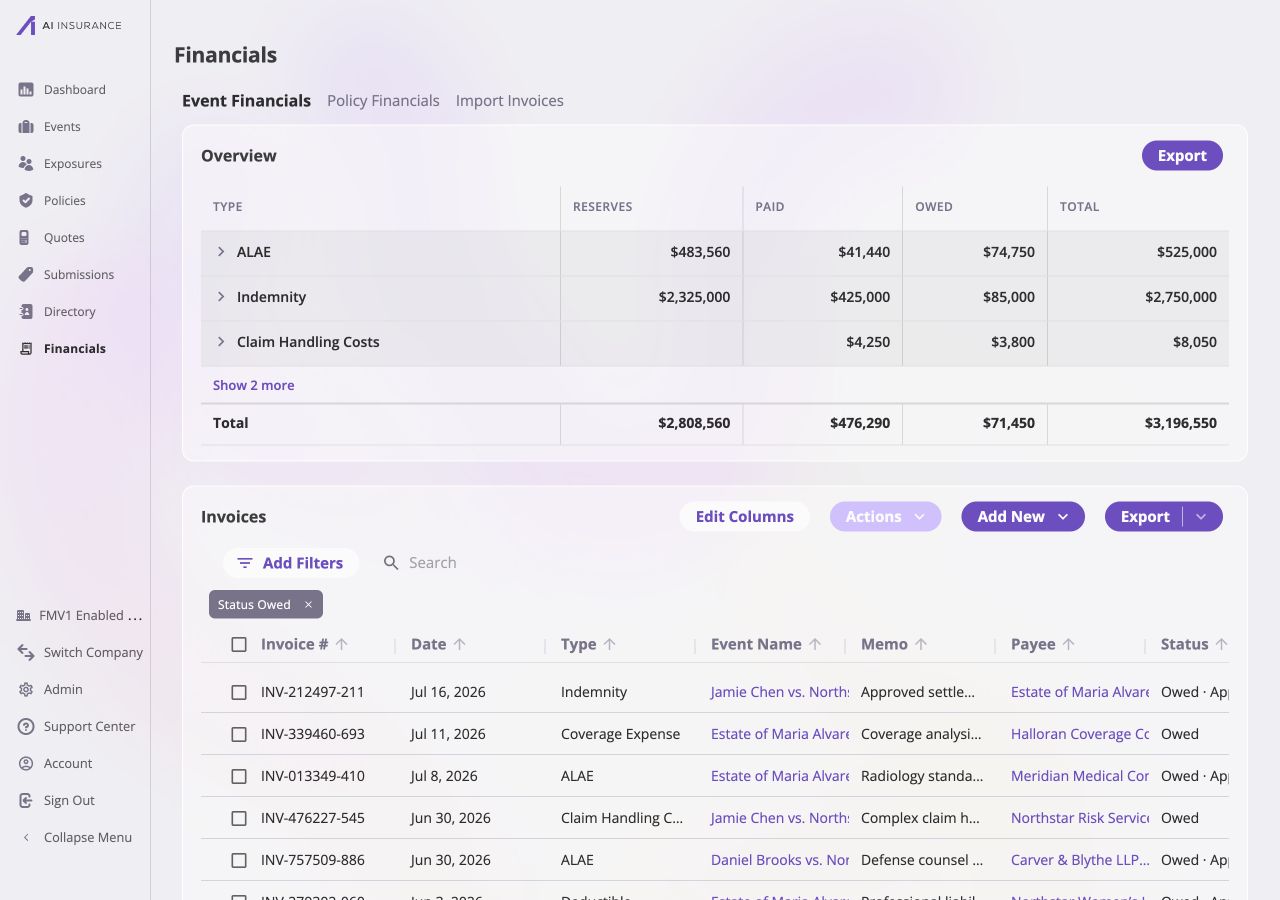Click the Coverage Expense type cell
Image resolution: width=1280 pixels, height=900 pixels.
pyautogui.click(x=621, y=734)
